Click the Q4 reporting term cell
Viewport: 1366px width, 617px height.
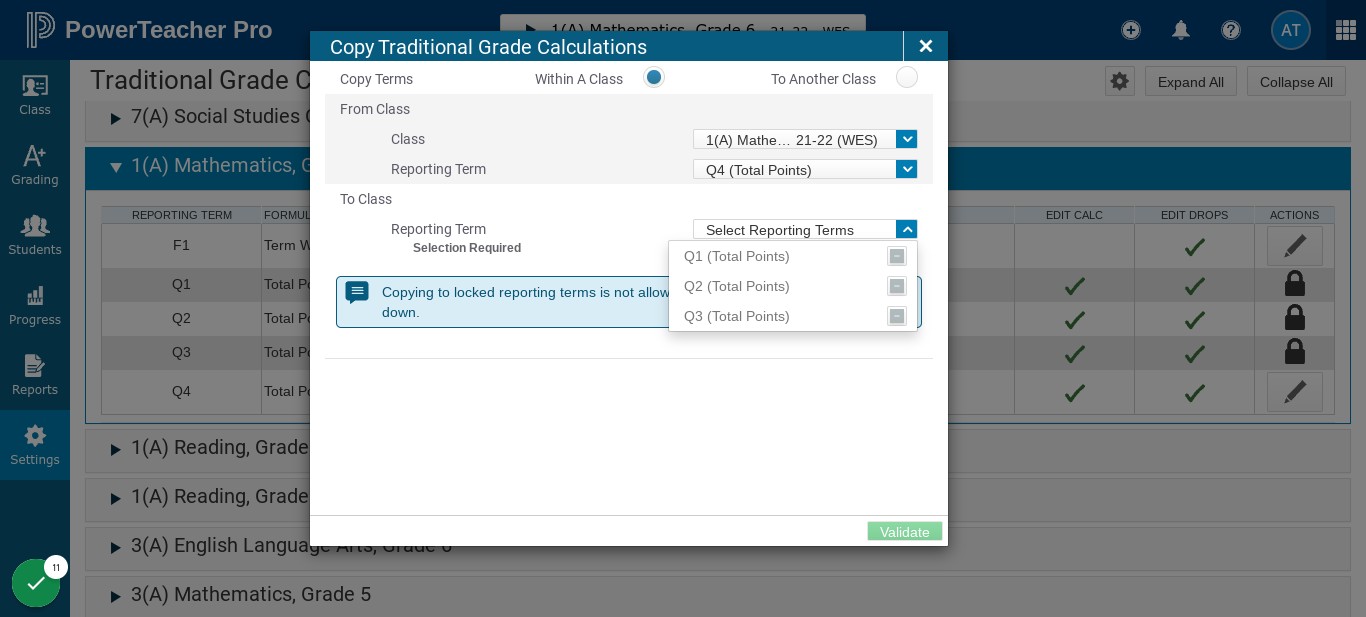(x=181, y=391)
